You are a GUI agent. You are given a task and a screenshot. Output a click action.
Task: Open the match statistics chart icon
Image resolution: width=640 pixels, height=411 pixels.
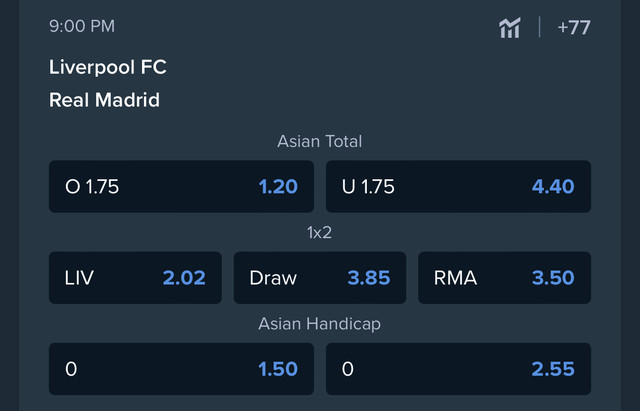510,28
